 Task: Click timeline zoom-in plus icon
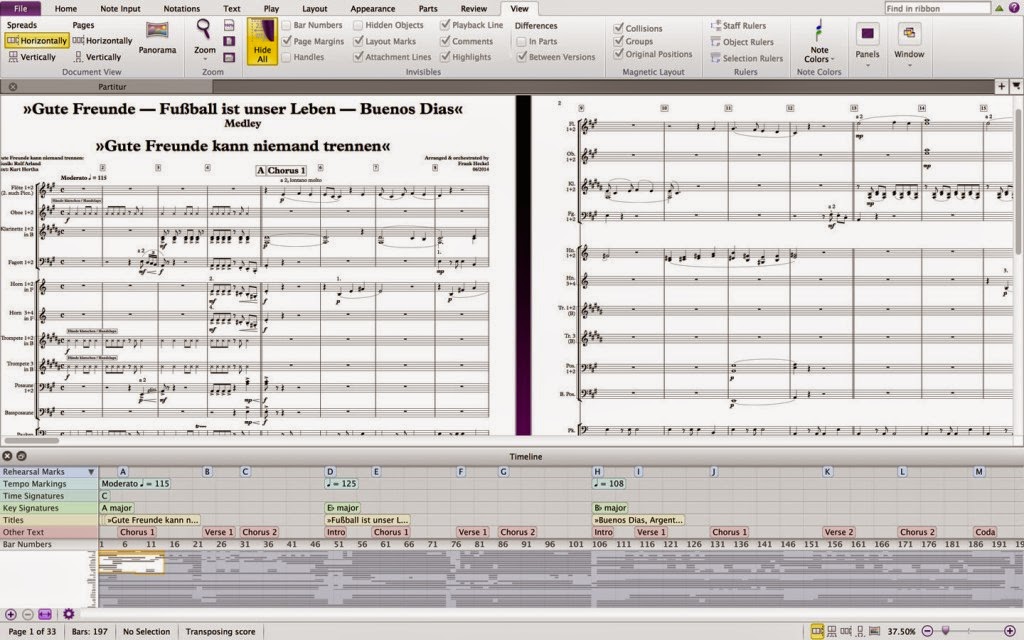[10, 615]
